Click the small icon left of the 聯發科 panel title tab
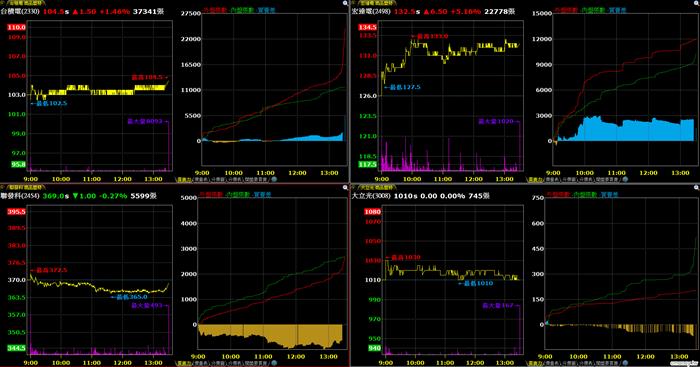 (2, 187)
